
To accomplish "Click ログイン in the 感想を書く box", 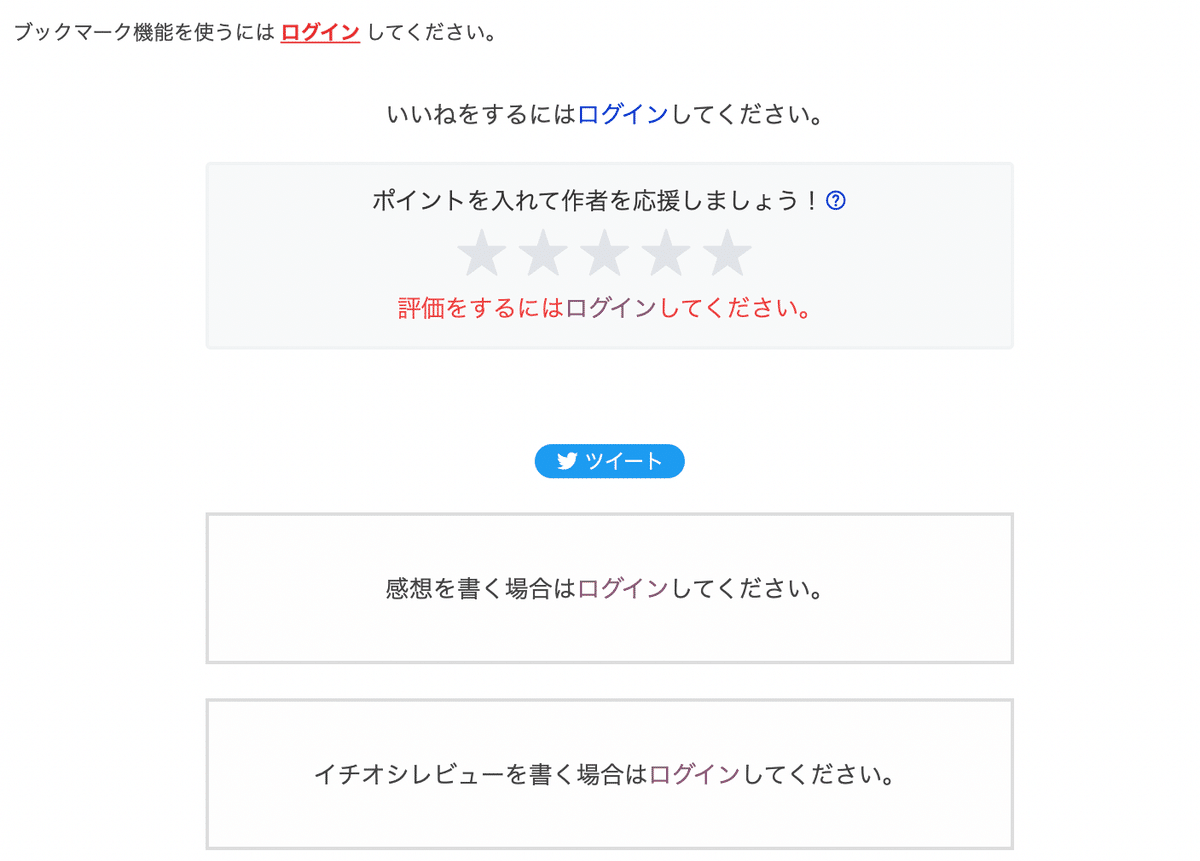I will pos(623,589).
